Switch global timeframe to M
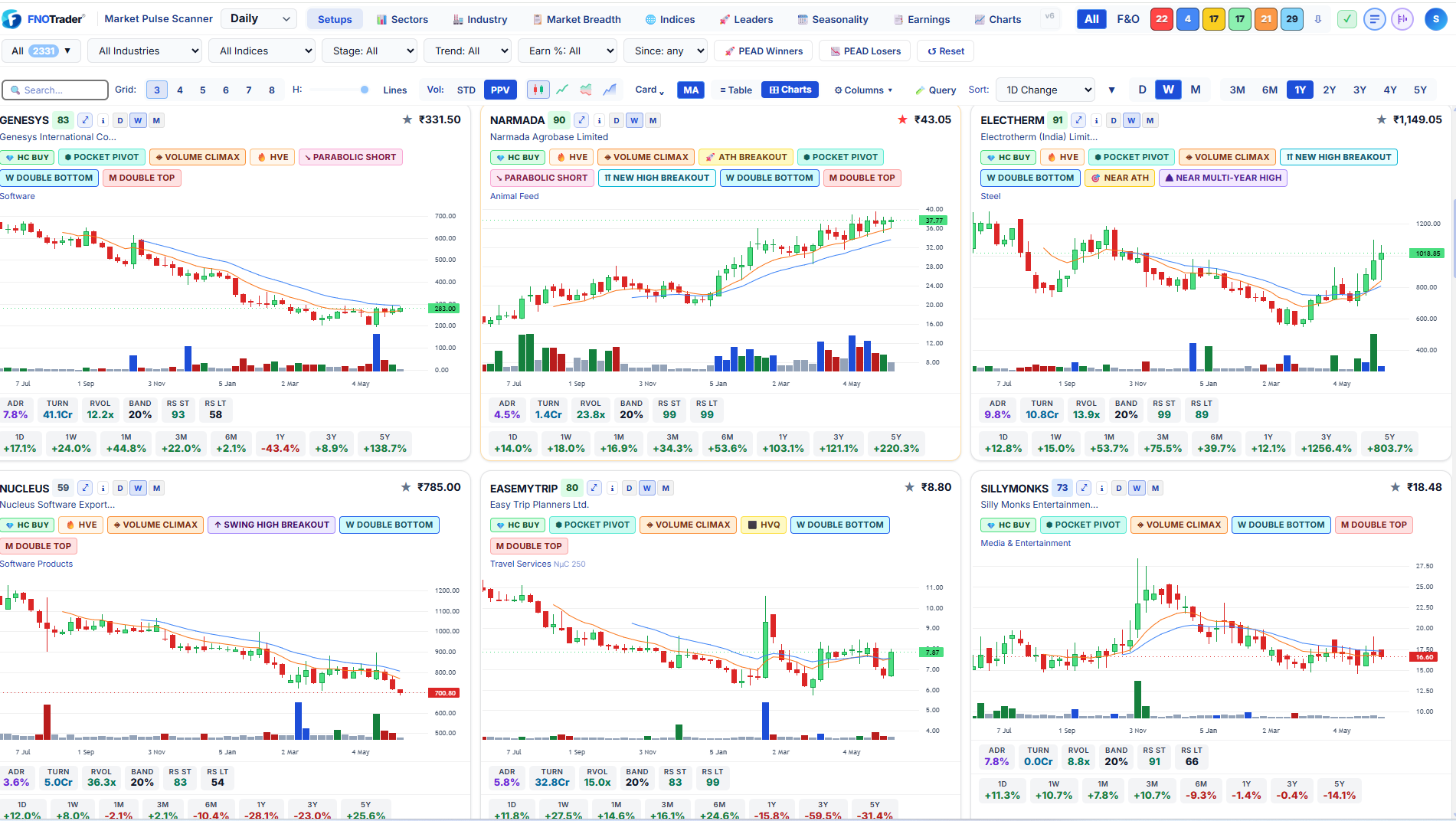The width and height of the screenshot is (1456, 821). click(x=1196, y=90)
